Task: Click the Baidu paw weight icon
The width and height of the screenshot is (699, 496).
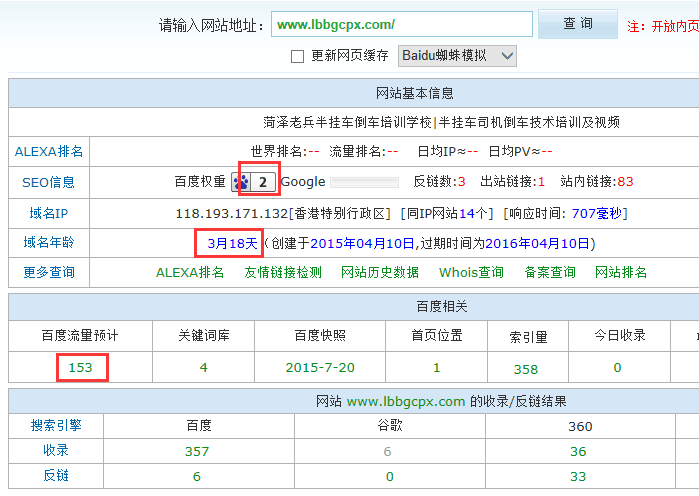Action: pyautogui.click(x=241, y=182)
